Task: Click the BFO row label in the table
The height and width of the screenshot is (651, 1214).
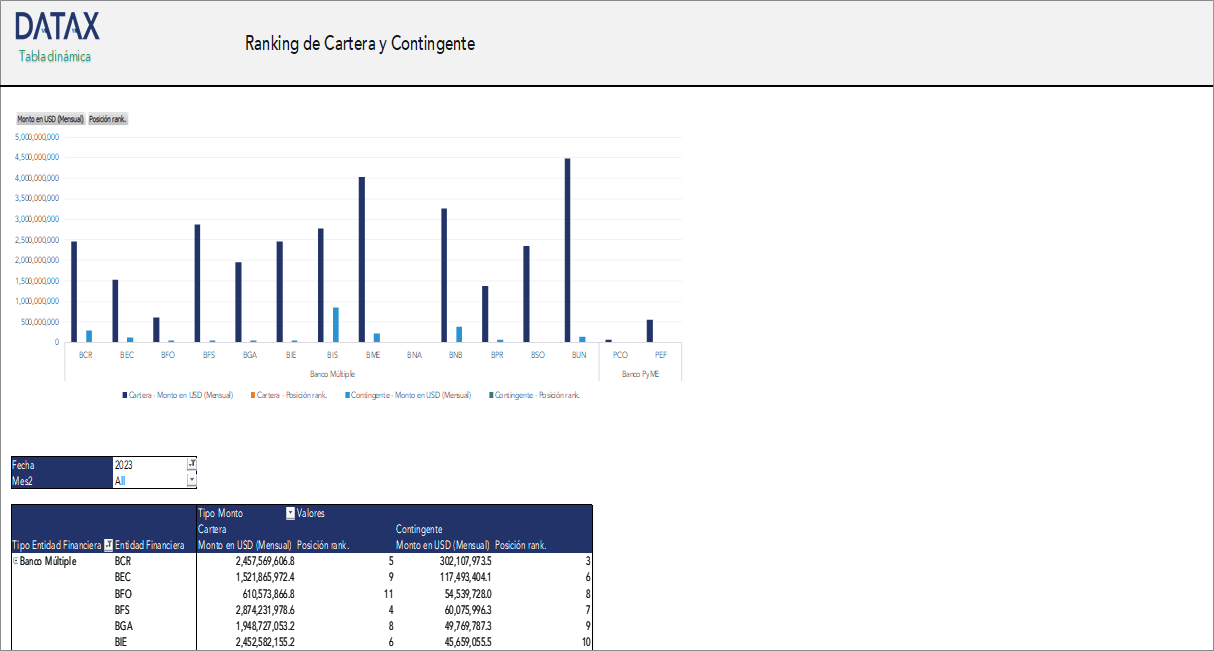Action: pyautogui.click(x=123, y=593)
